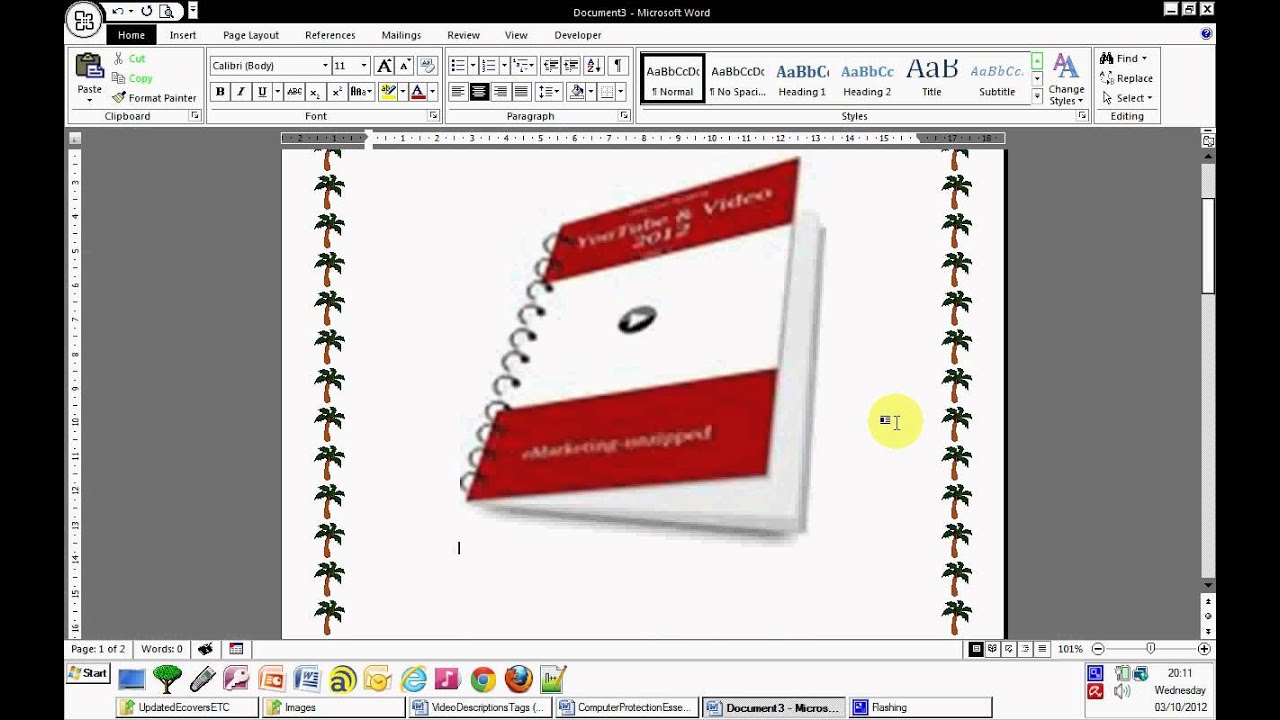The image size is (1280, 720).
Task: Apply Superscript formatting
Action: [337, 92]
